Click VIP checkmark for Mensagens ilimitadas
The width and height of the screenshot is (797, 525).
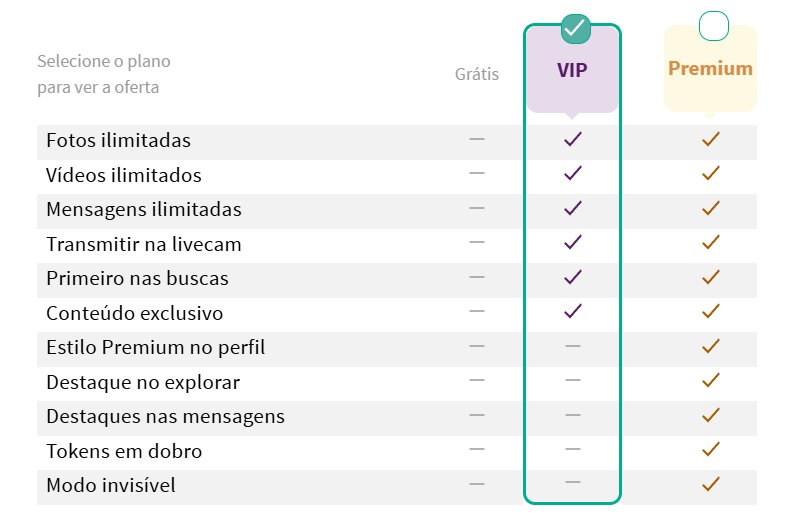pyautogui.click(x=573, y=208)
